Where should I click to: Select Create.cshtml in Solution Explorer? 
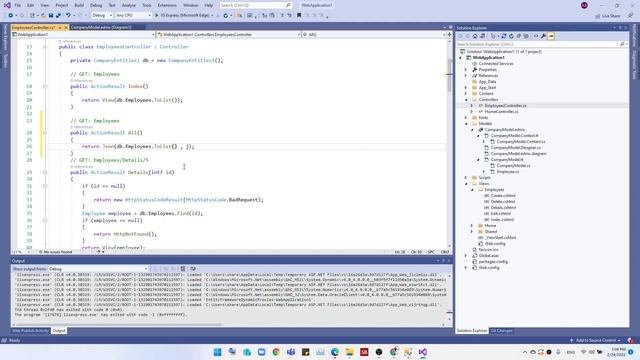502,196
